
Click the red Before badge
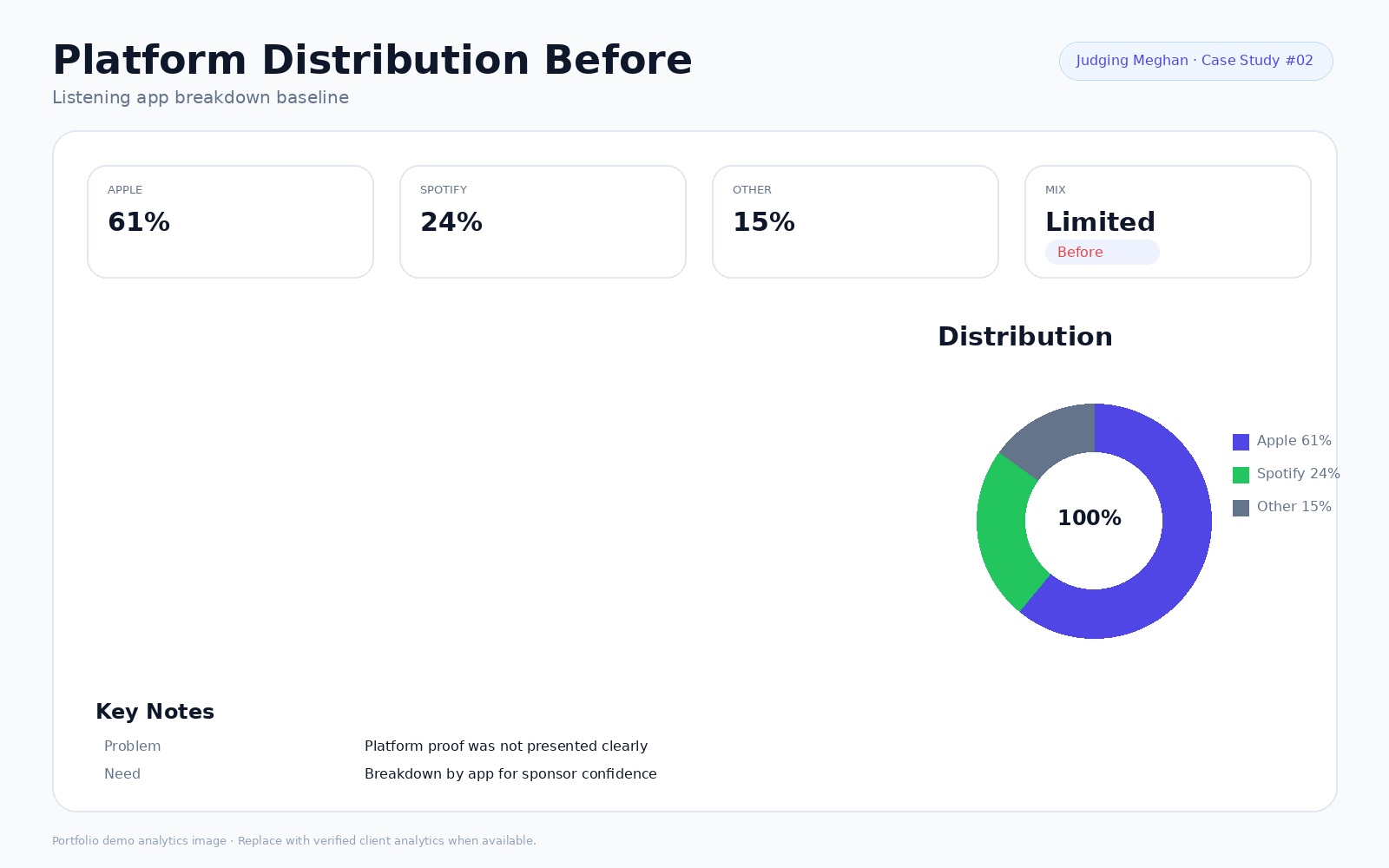(x=1102, y=252)
